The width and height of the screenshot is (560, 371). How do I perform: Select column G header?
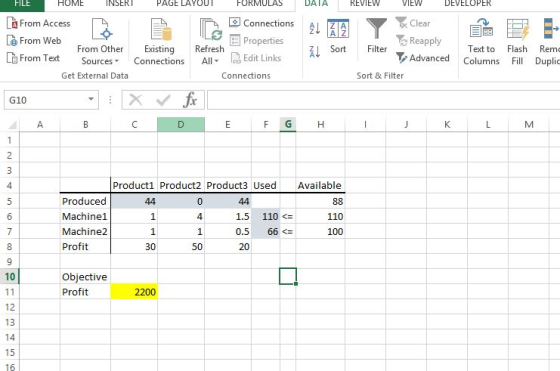click(x=288, y=125)
